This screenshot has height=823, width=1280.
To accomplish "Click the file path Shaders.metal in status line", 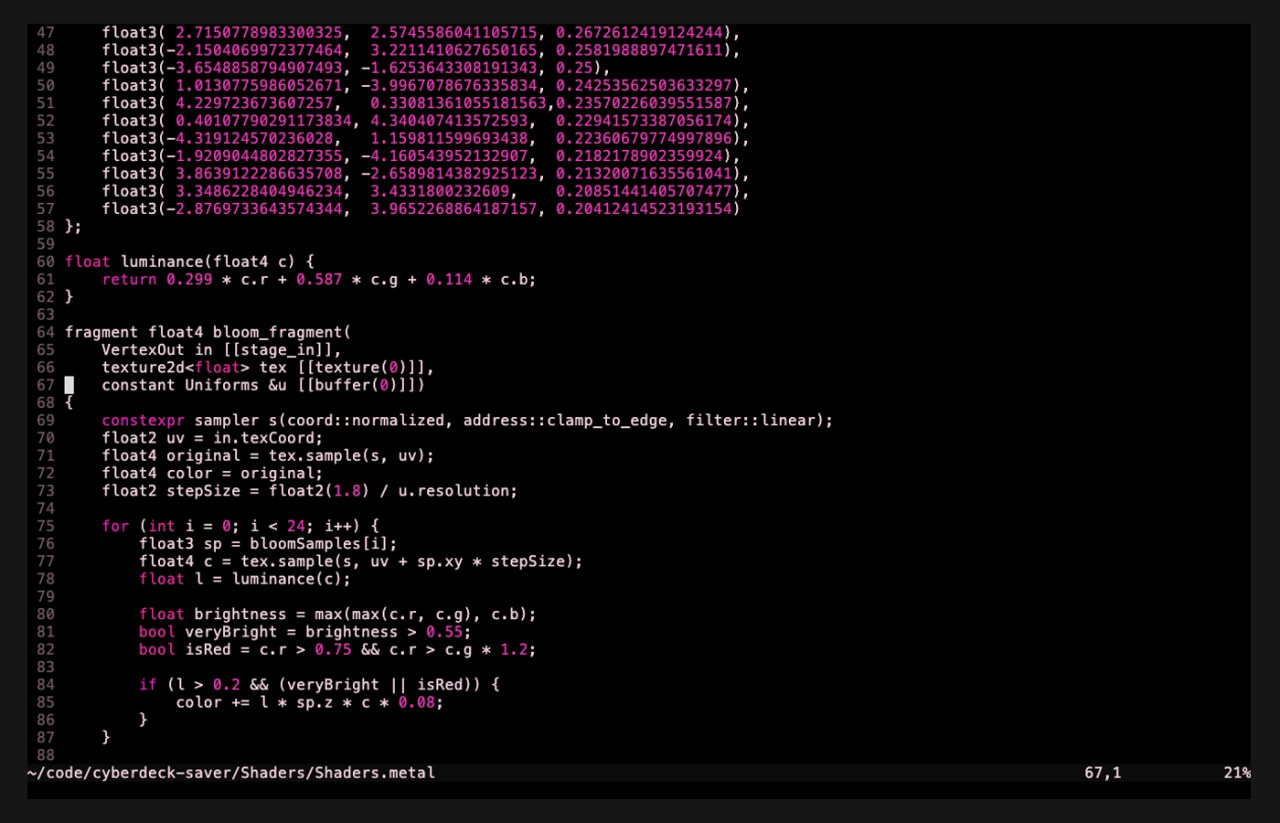I will coord(231,773).
